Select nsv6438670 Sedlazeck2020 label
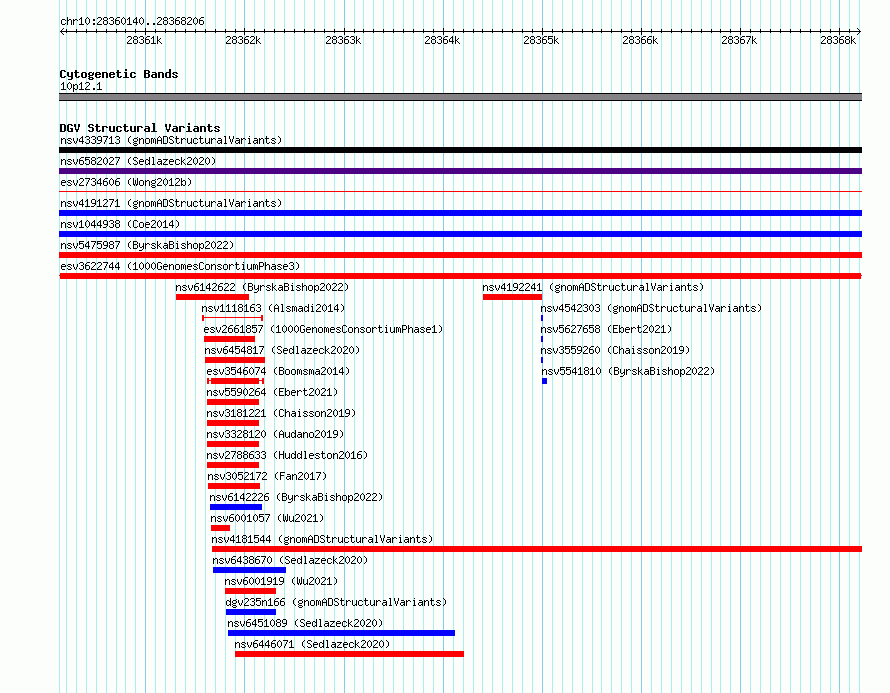Image resolution: width=890 pixels, height=693 pixels. pyautogui.click(x=290, y=560)
